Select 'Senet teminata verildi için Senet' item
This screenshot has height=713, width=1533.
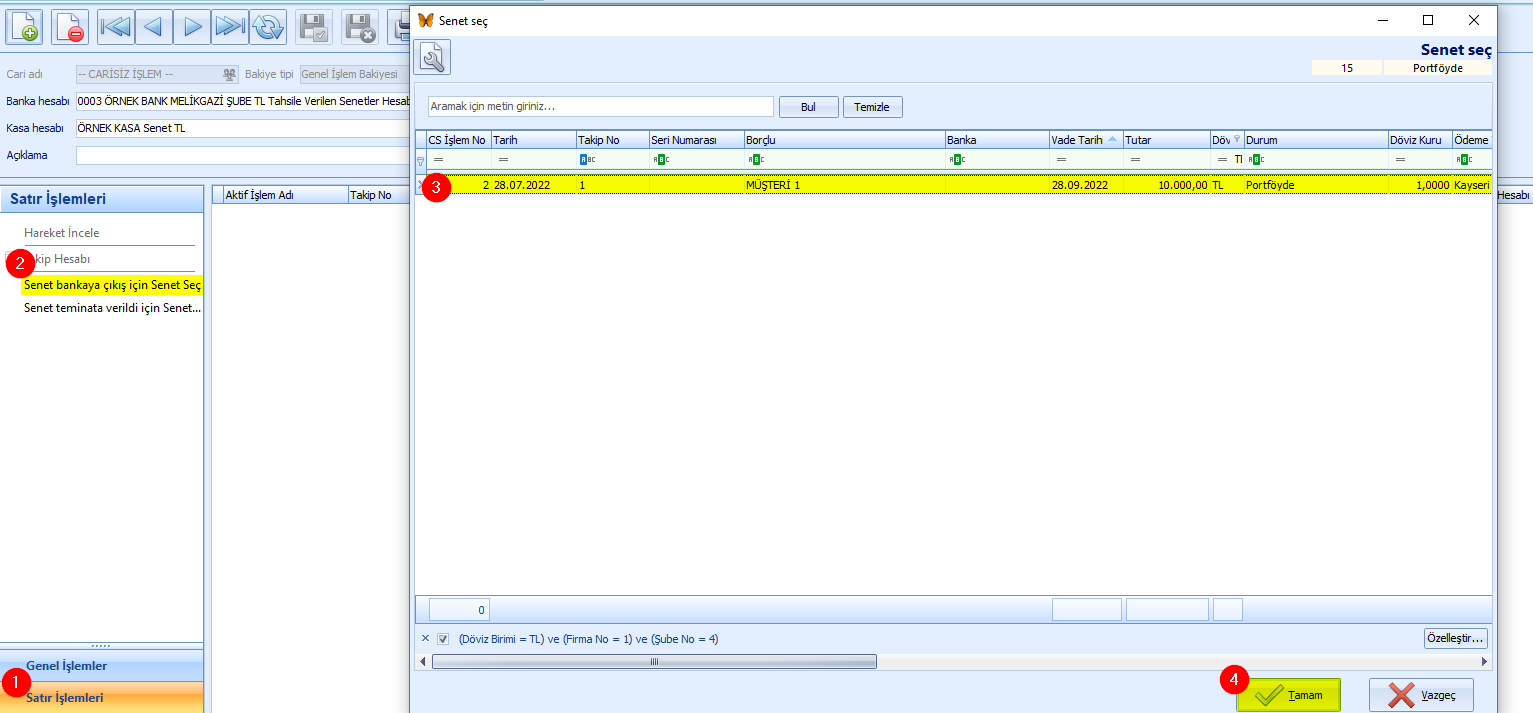(x=112, y=308)
